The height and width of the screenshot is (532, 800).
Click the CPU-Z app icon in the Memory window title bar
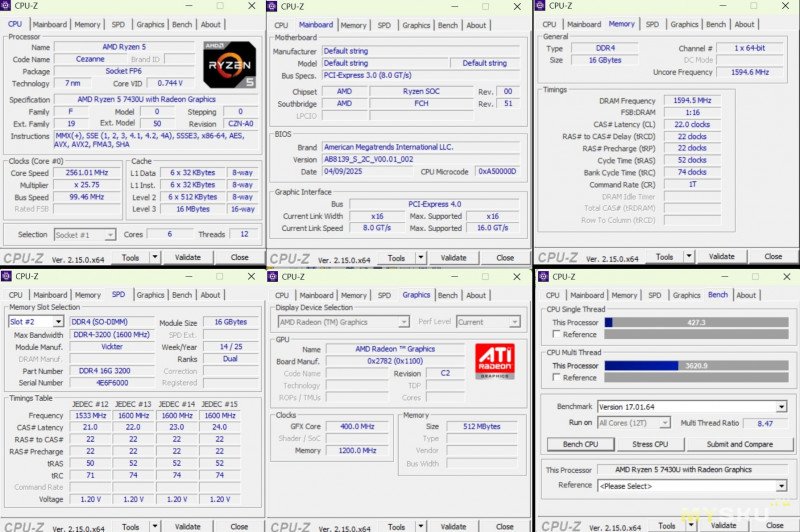[x=540, y=6]
